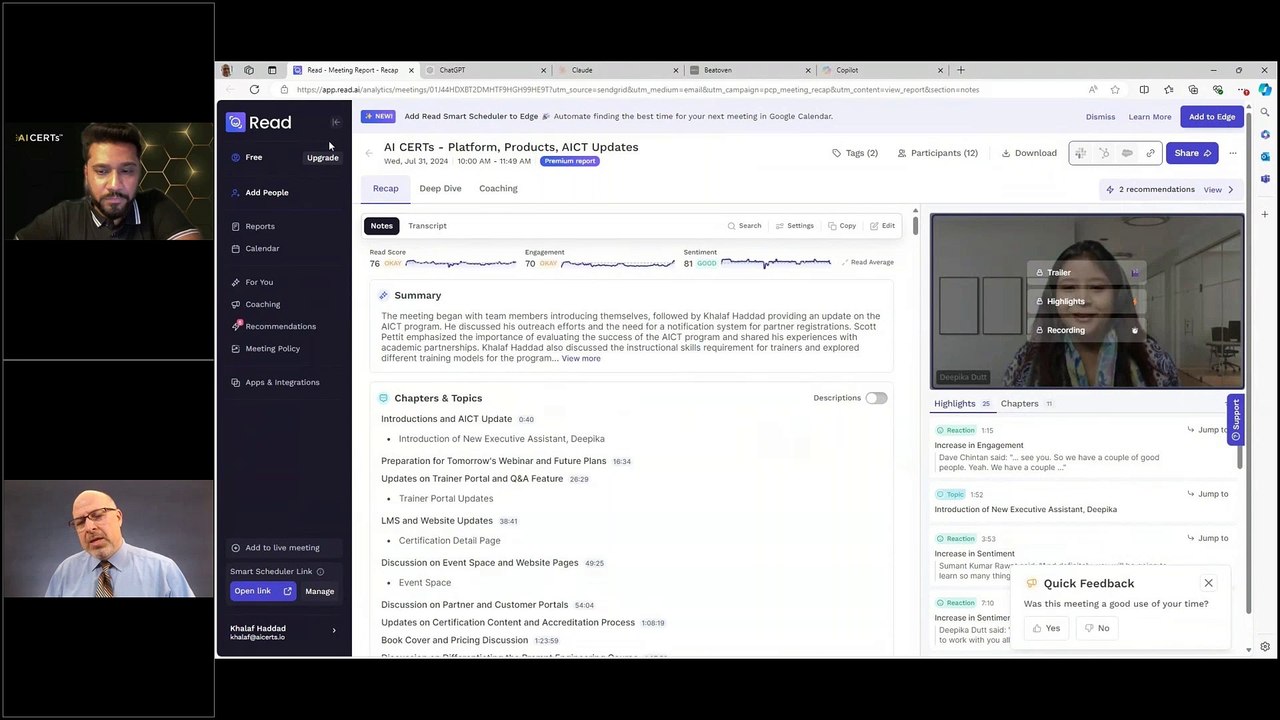Open a new browser tab

(961, 70)
